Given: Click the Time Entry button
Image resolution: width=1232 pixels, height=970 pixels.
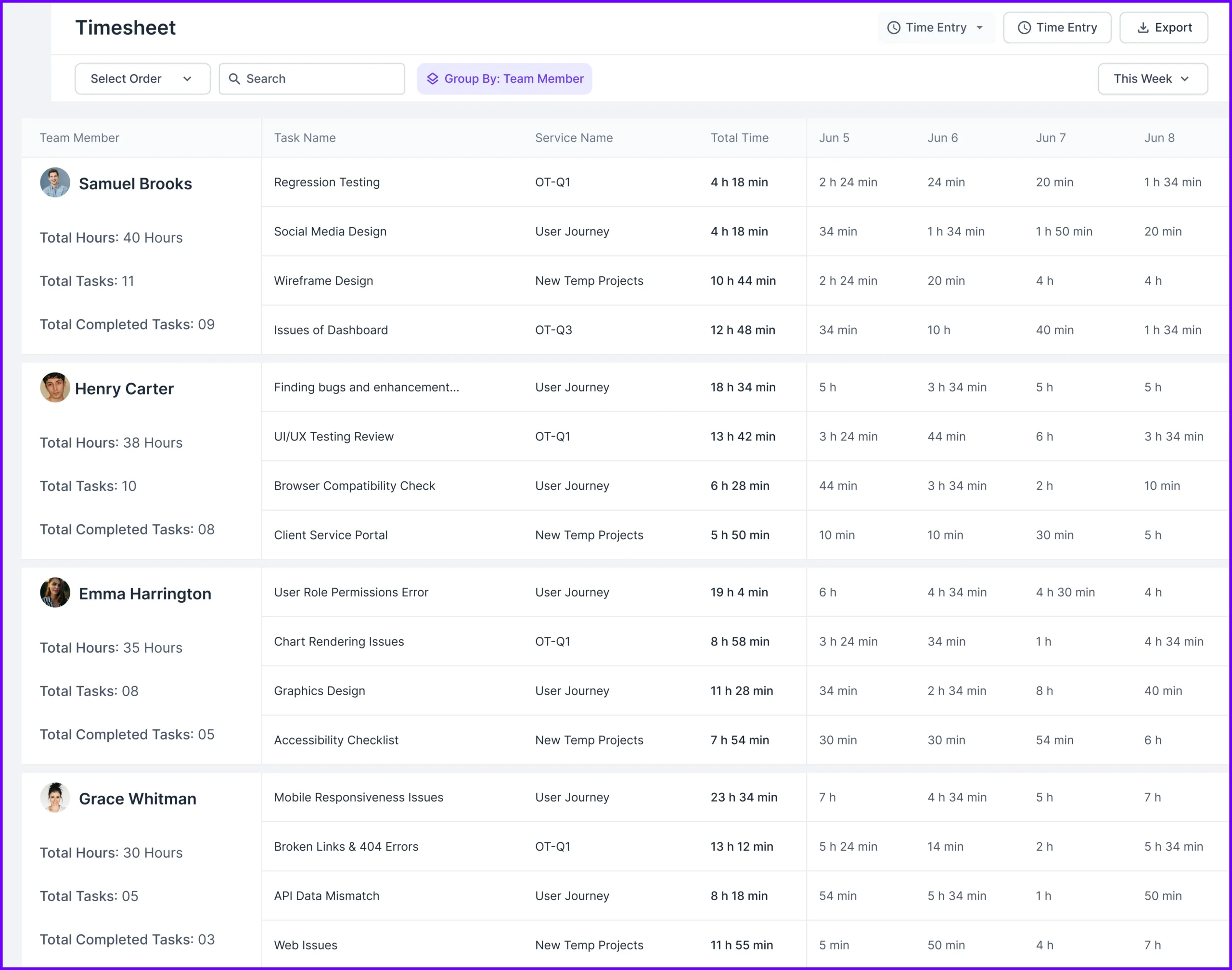Looking at the screenshot, I should pos(1057,27).
